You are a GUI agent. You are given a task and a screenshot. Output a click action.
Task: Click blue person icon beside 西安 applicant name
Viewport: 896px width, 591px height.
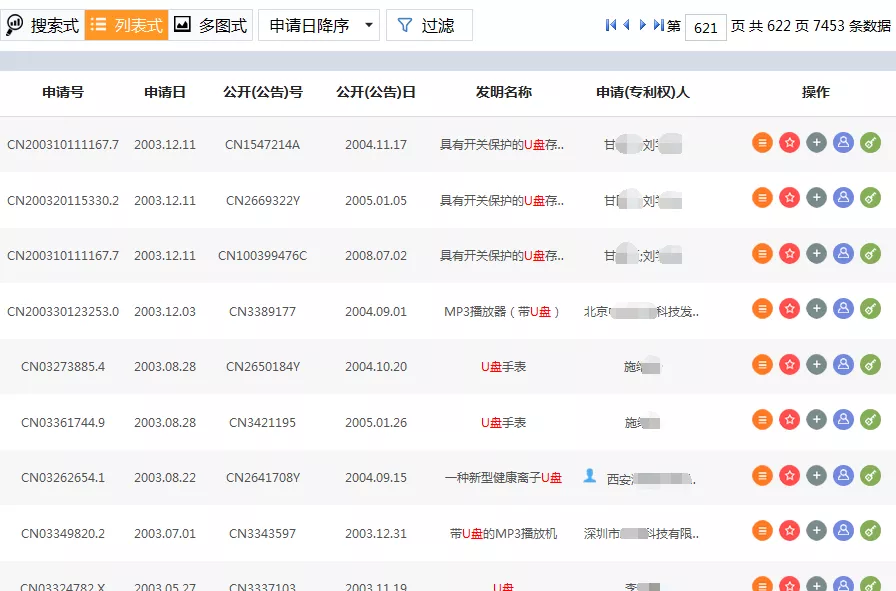[x=589, y=476]
